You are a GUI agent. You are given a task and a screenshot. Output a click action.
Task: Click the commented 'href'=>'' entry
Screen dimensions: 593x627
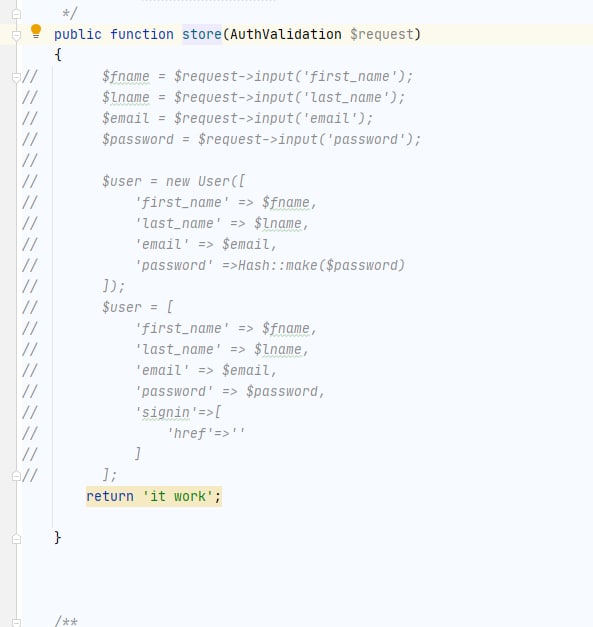pos(206,433)
